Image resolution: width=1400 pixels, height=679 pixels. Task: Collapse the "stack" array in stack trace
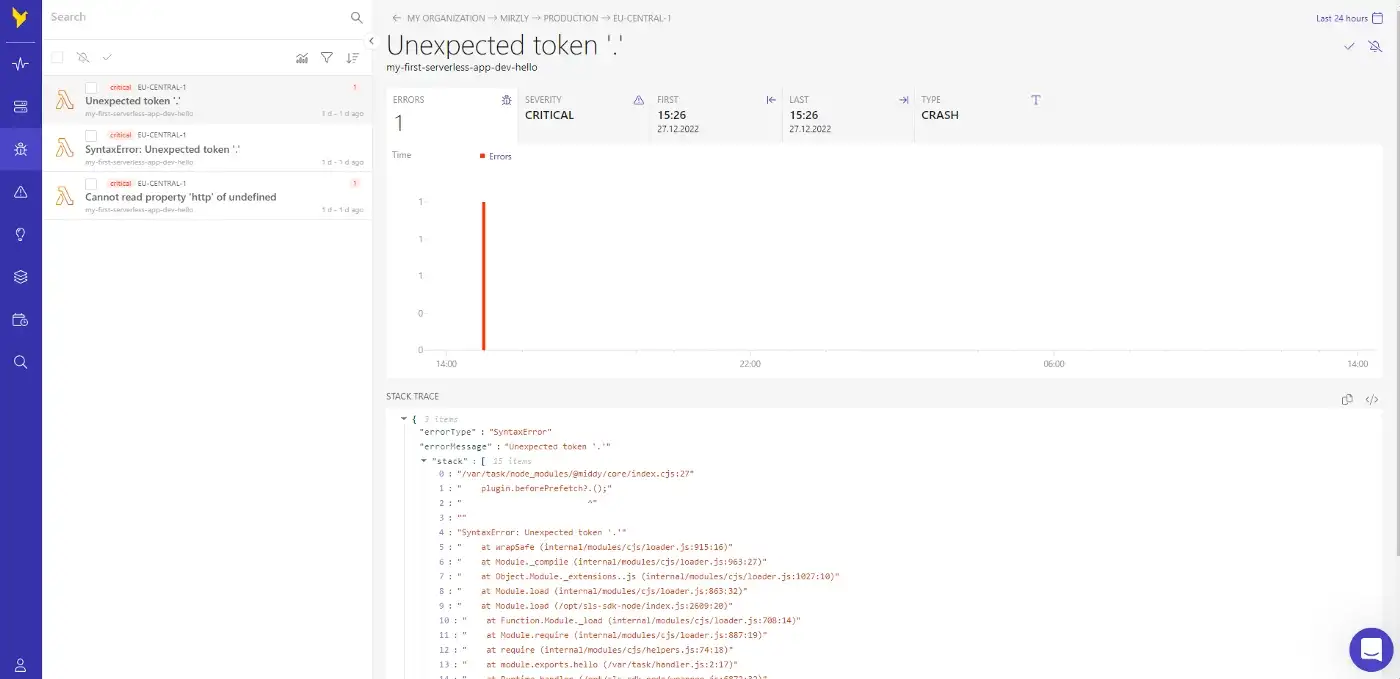point(424,461)
